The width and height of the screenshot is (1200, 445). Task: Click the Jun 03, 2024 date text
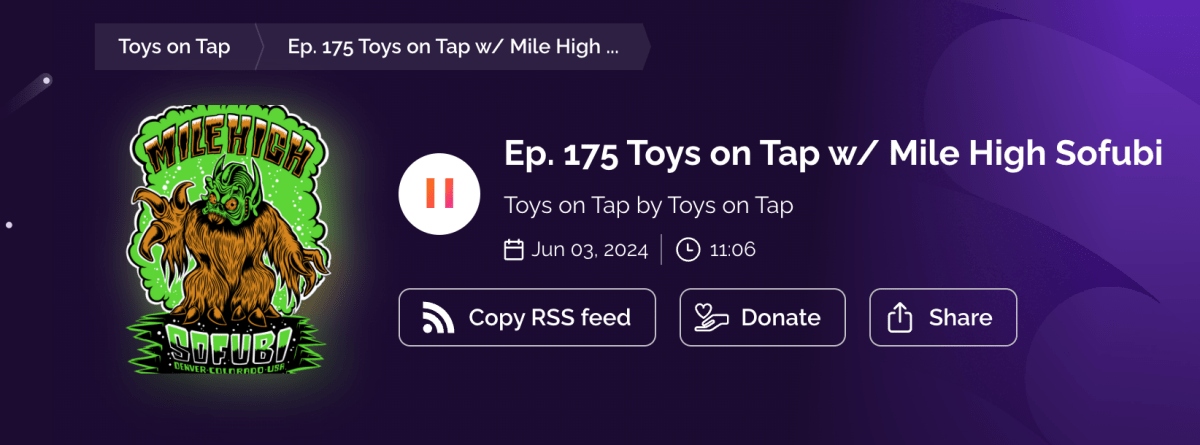point(590,249)
